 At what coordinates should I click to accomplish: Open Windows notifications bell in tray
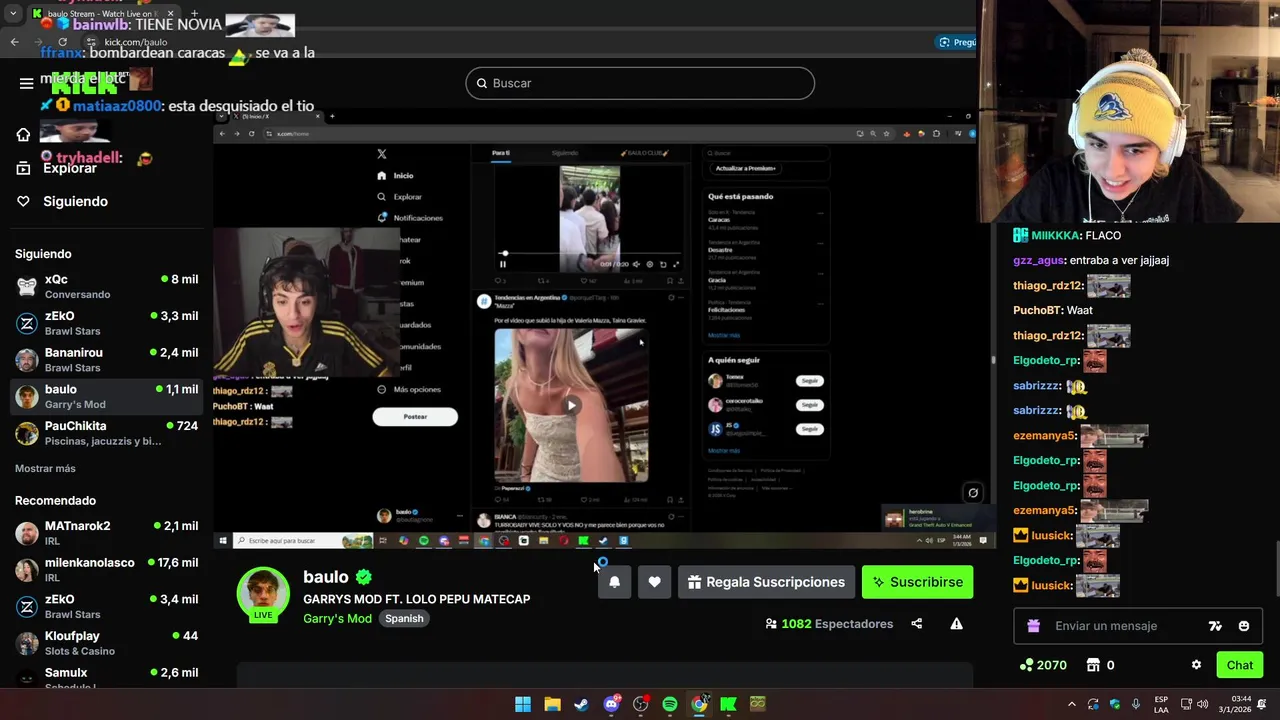pos(1263,704)
